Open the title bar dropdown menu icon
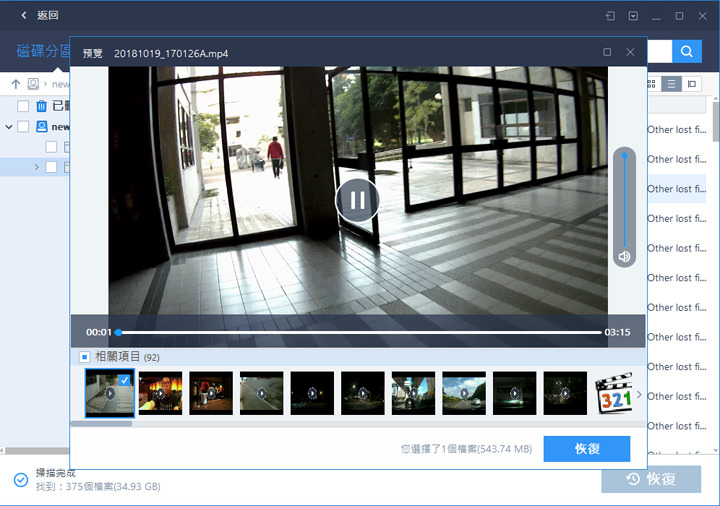This screenshot has height=506, width=720. click(x=633, y=16)
